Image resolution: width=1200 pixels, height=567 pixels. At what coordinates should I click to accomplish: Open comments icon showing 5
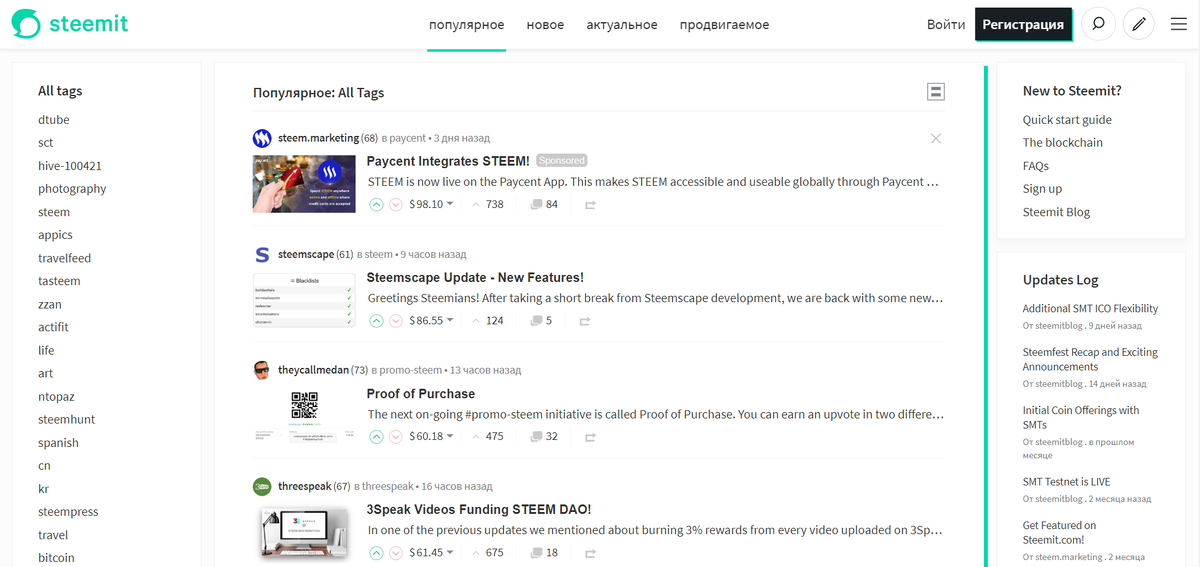tap(536, 321)
